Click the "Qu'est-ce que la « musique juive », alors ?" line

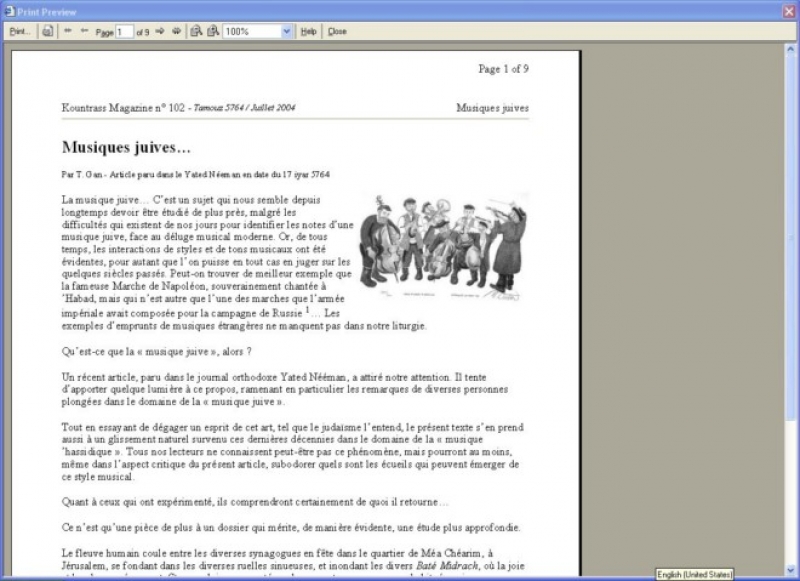pyautogui.click(x=157, y=351)
